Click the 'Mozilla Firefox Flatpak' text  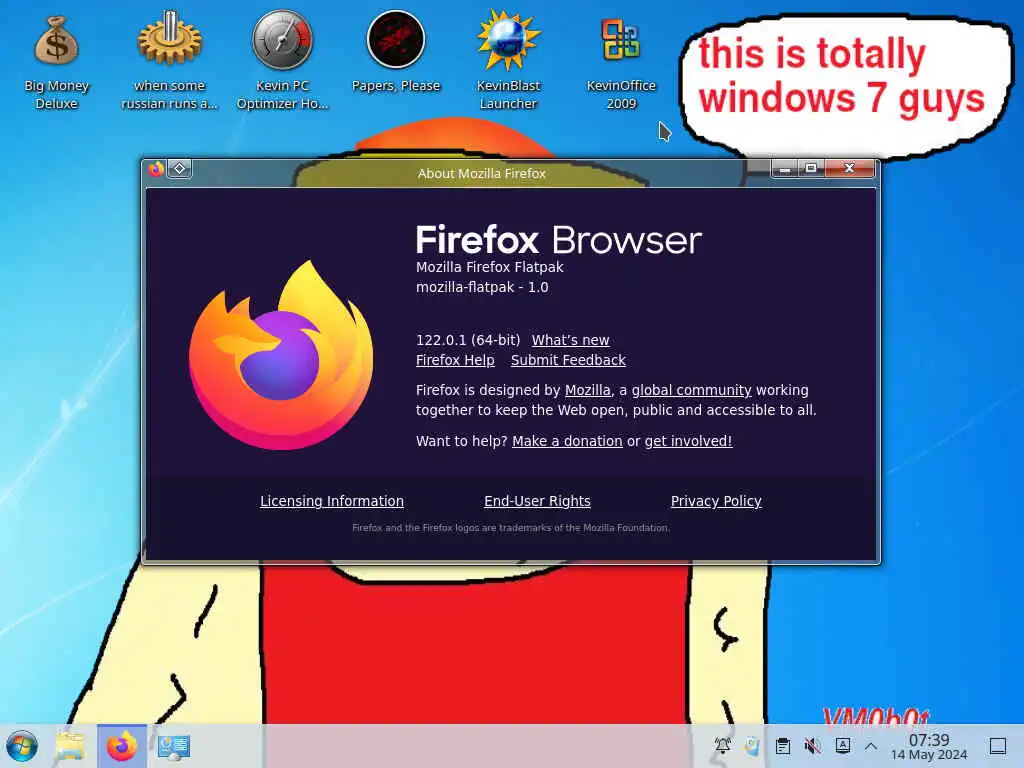pyautogui.click(x=490, y=267)
